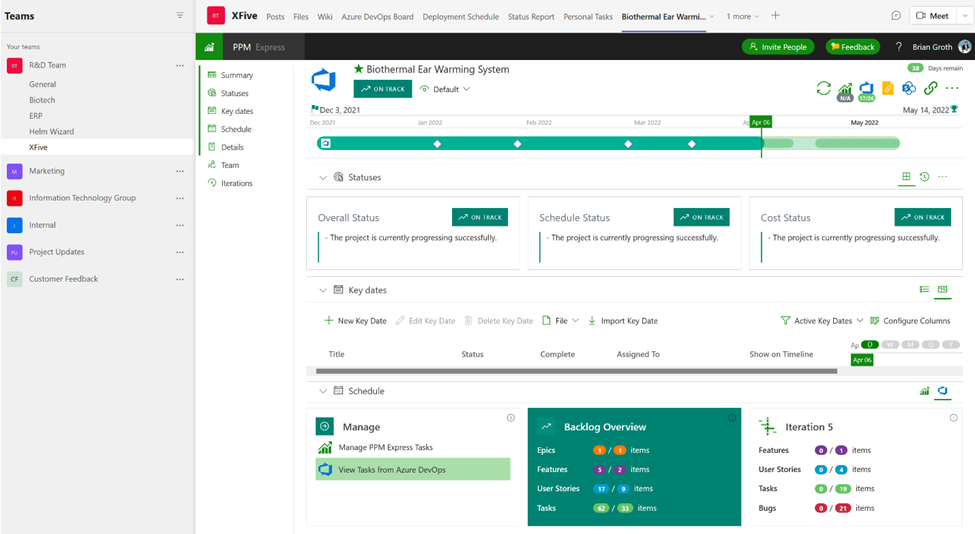Click the help question mark icon
The width and height of the screenshot is (975, 534).
click(x=899, y=47)
